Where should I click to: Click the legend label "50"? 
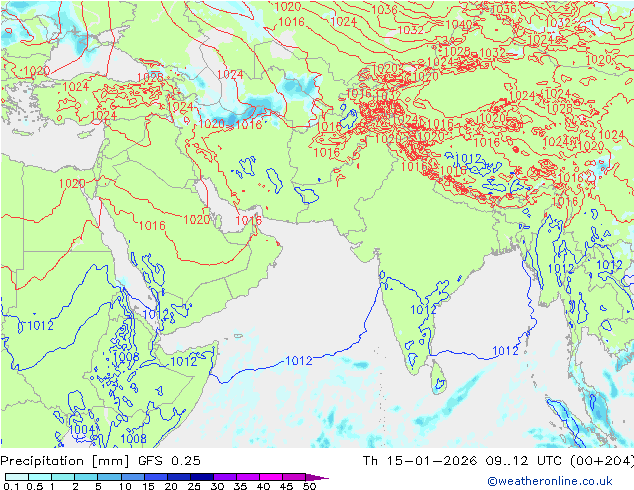(309, 486)
